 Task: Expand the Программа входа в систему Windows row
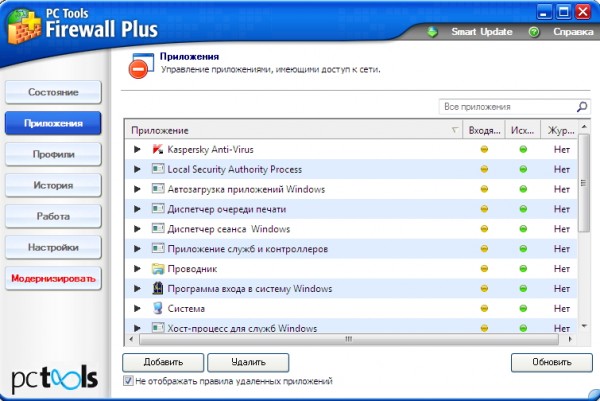[137, 289]
